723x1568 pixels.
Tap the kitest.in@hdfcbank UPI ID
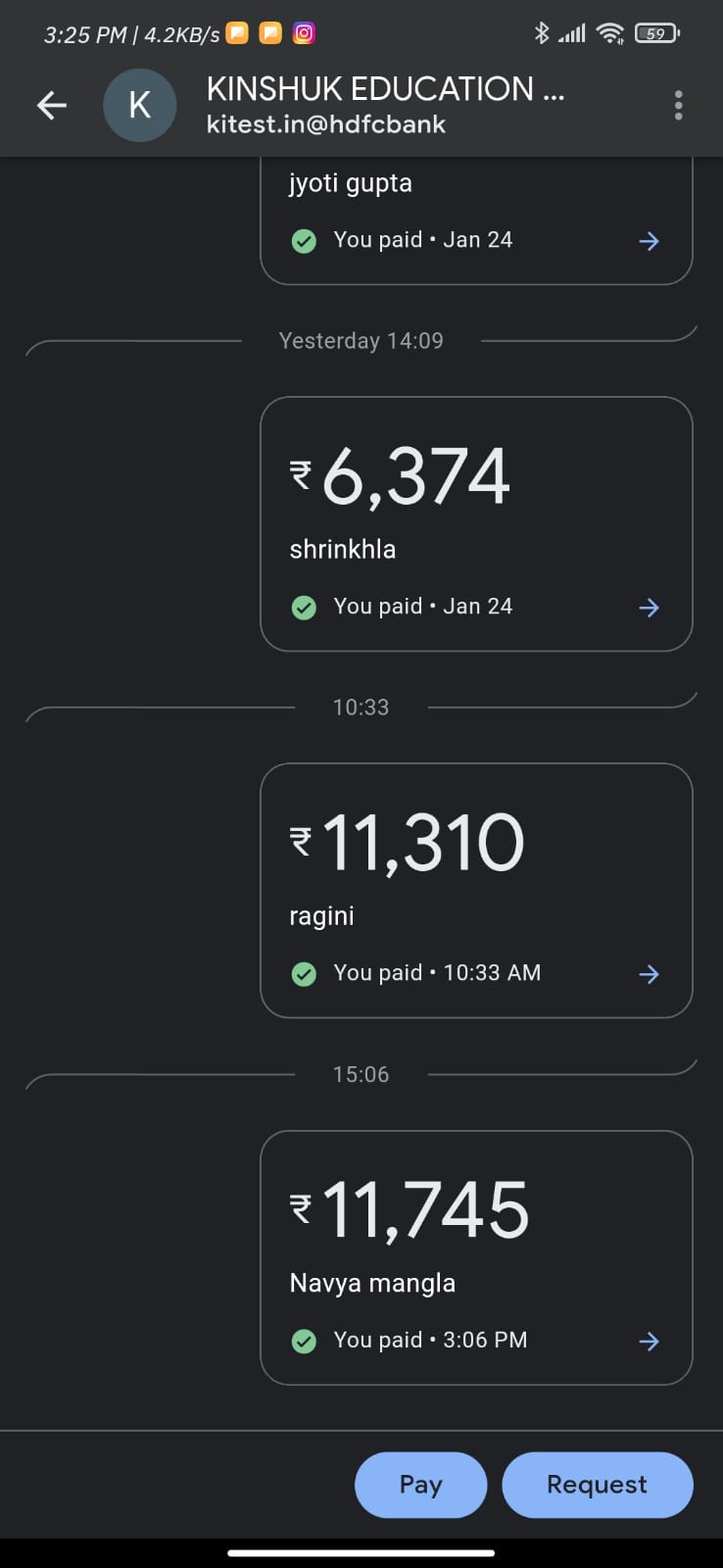pos(326,124)
